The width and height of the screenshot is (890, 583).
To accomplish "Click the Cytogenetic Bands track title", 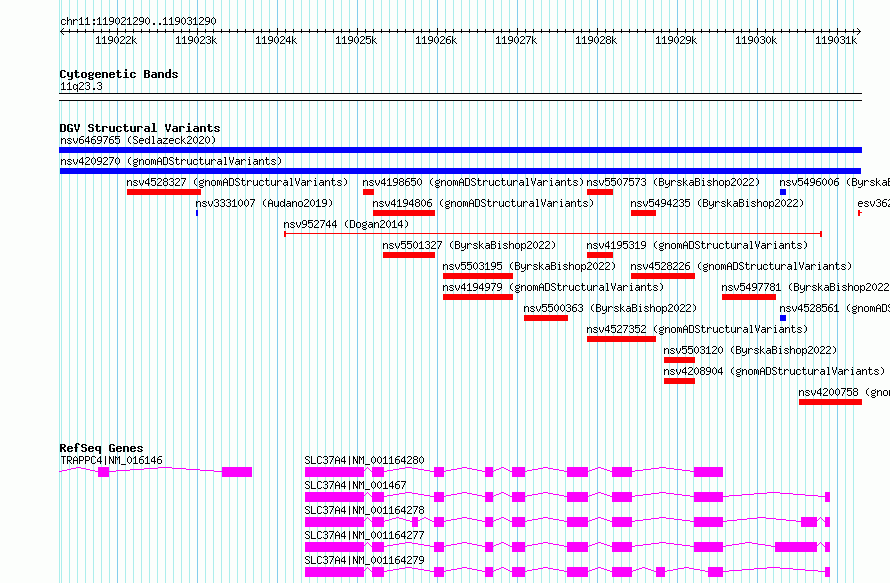I will pyautogui.click(x=119, y=74).
